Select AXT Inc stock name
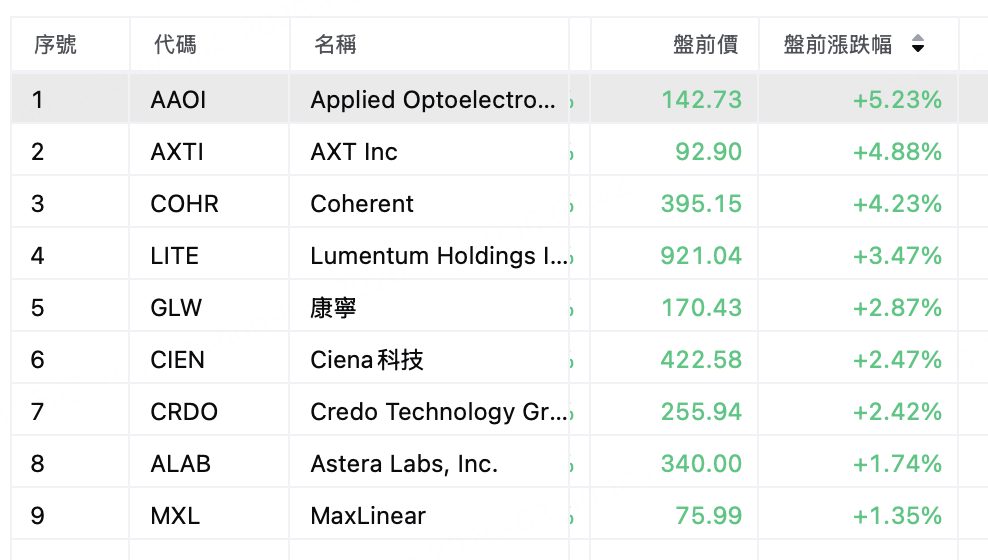Image resolution: width=988 pixels, height=560 pixels. point(353,152)
